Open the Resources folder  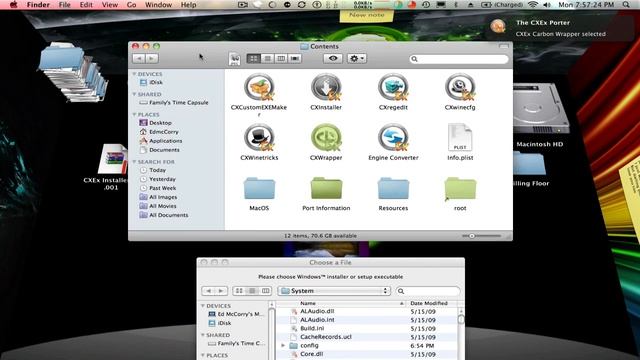[393, 188]
